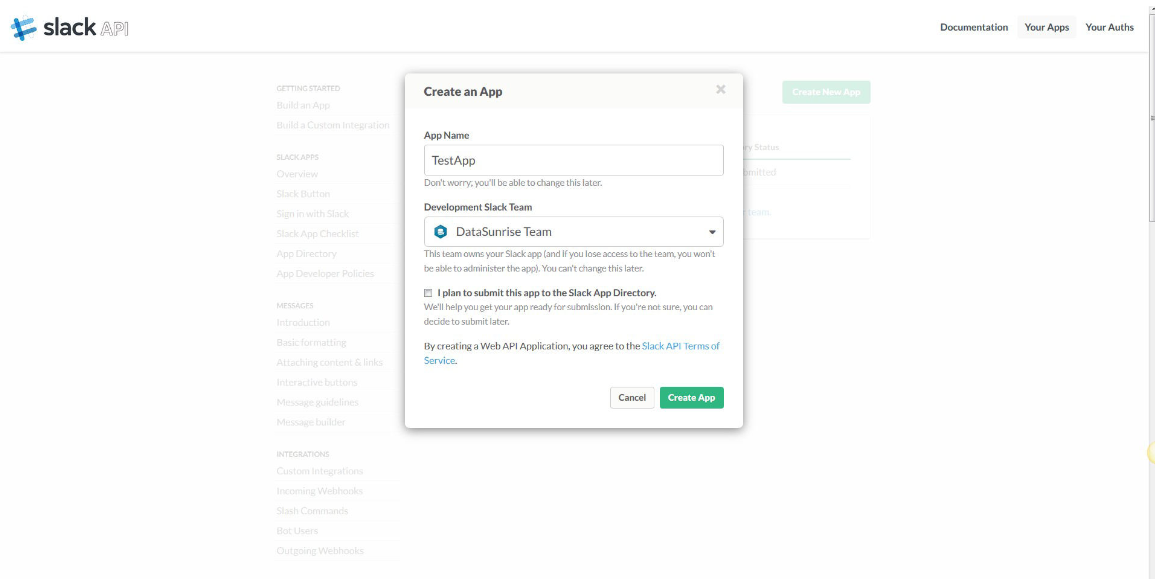Click the Create New App button behind the dialog
The height and width of the screenshot is (579, 1155).
(x=826, y=92)
